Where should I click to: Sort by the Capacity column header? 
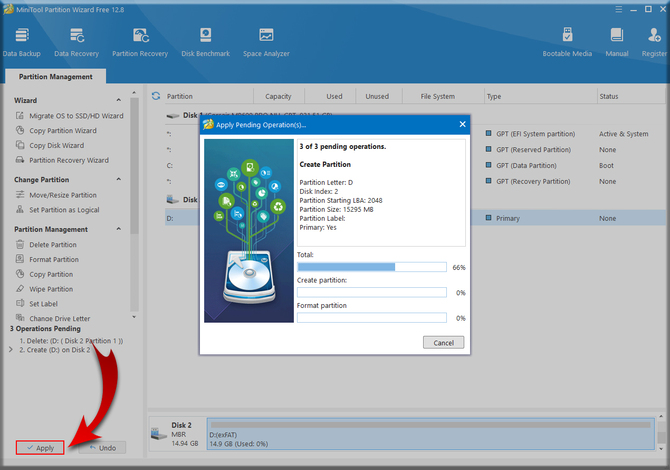(x=278, y=96)
